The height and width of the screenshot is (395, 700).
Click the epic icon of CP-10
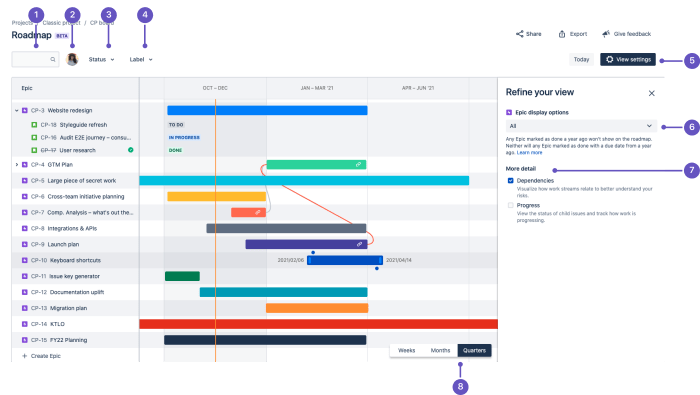(x=25, y=260)
